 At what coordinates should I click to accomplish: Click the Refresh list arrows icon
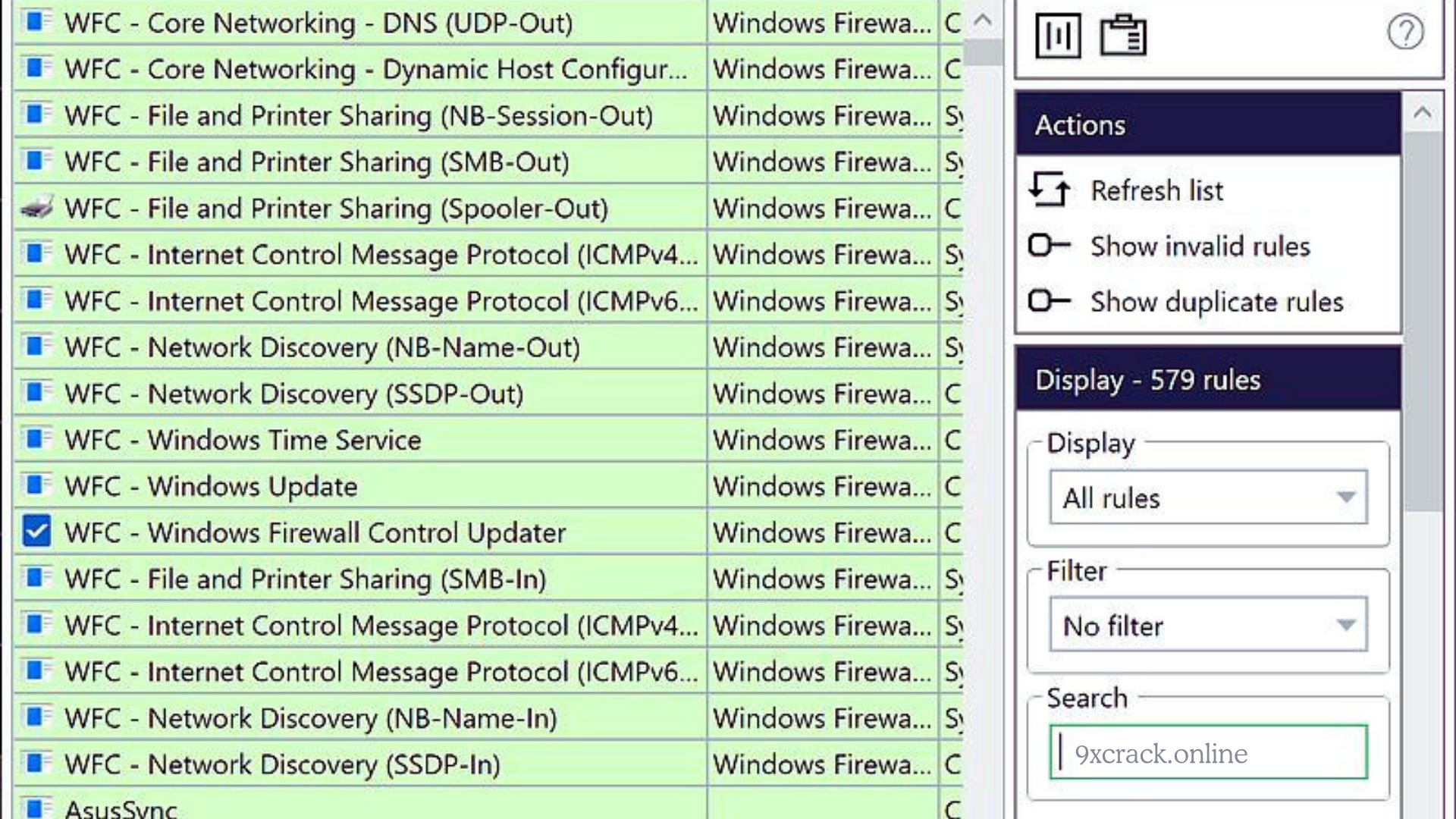coord(1050,190)
